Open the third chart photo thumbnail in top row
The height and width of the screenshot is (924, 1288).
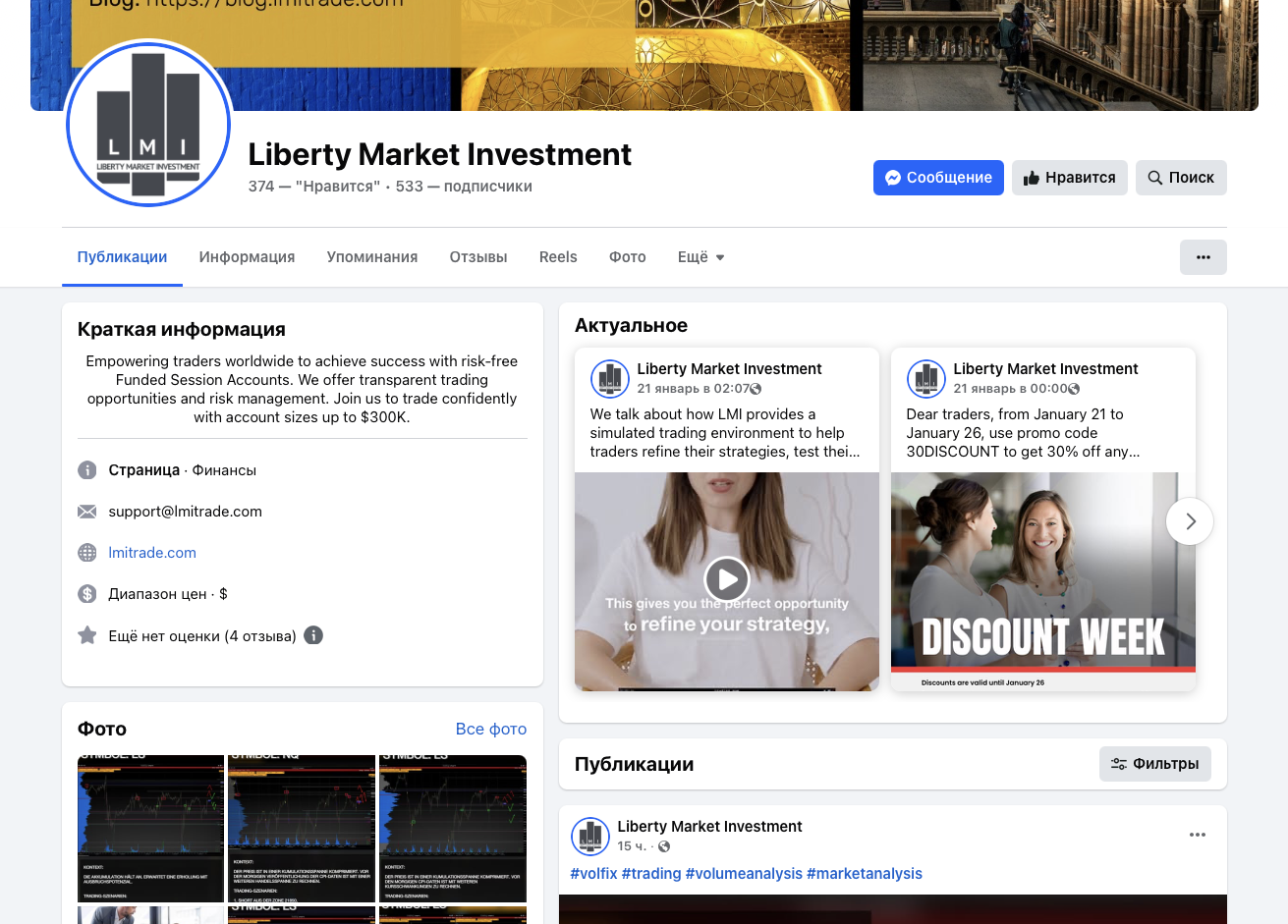[453, 829]
